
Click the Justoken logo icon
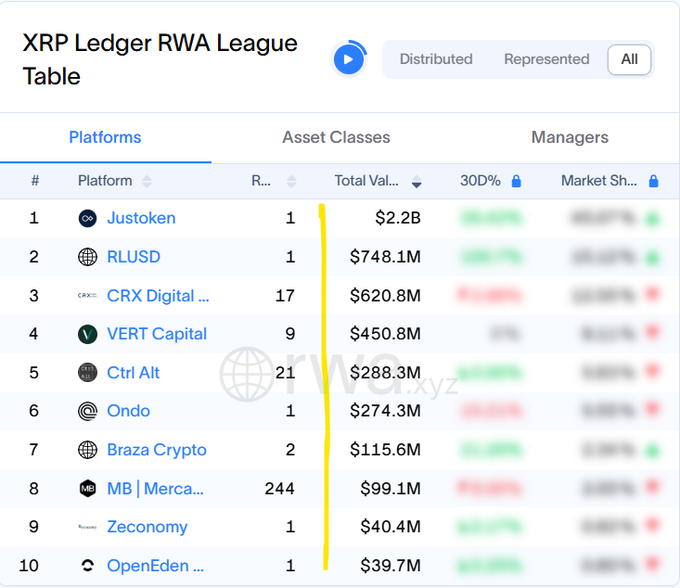point(88,218)
